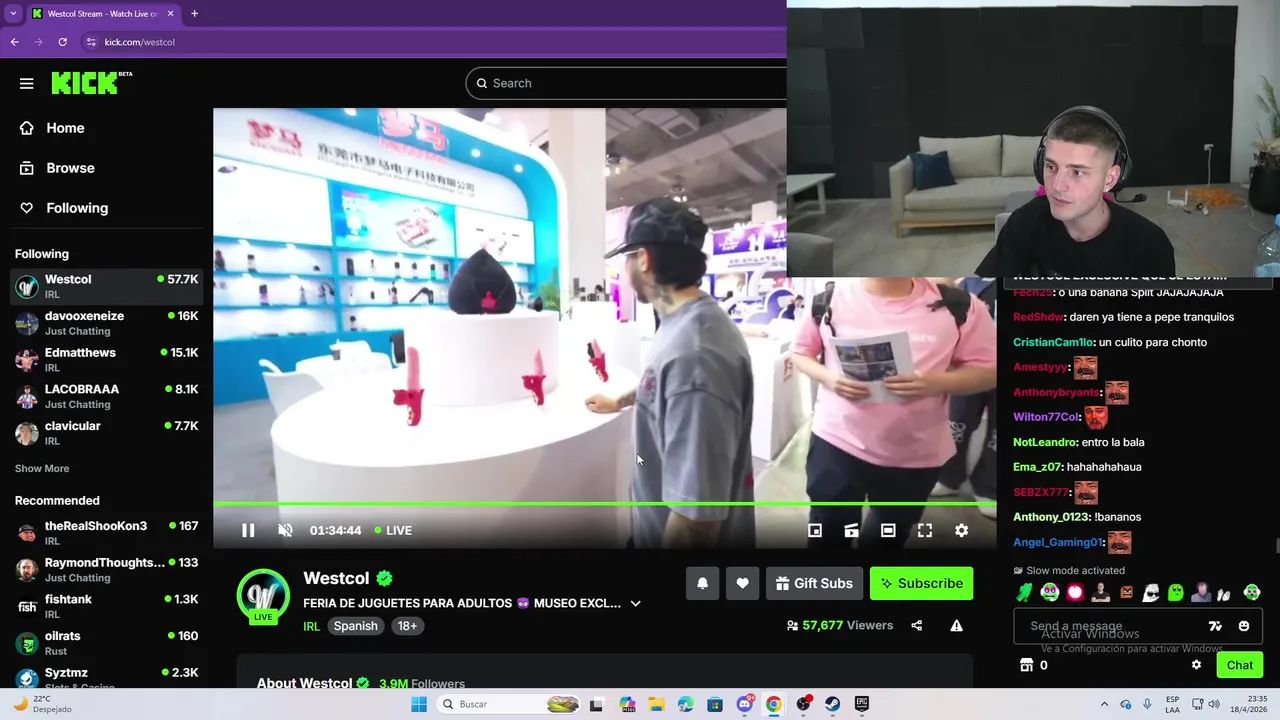Enter fullscreen video mode

coord(925,530)
